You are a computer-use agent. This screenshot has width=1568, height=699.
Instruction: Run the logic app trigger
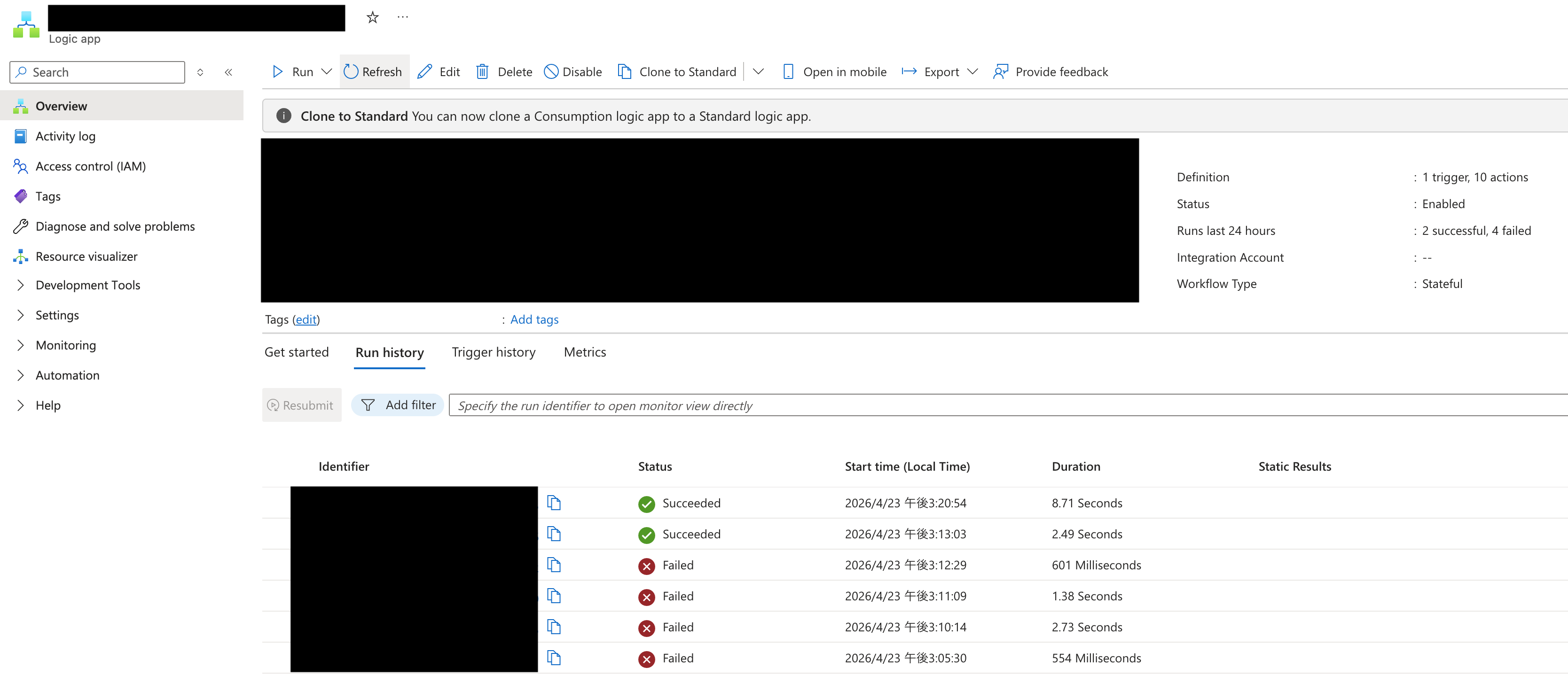(292, 72)
